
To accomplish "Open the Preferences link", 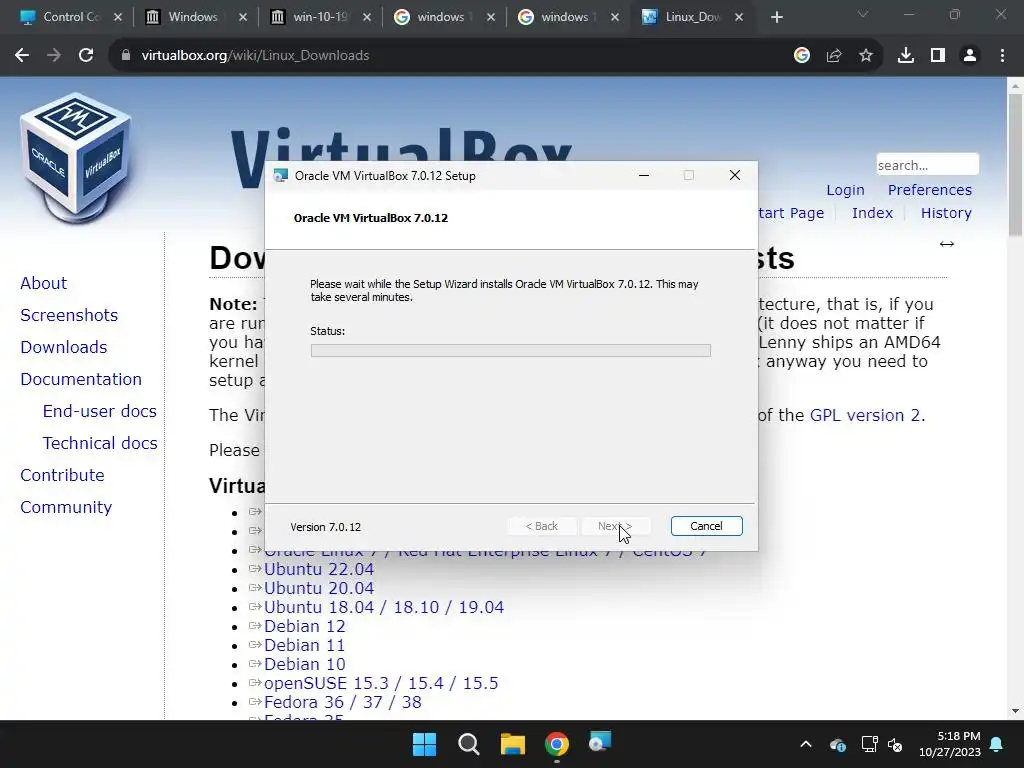I will [x=929, y=190].
